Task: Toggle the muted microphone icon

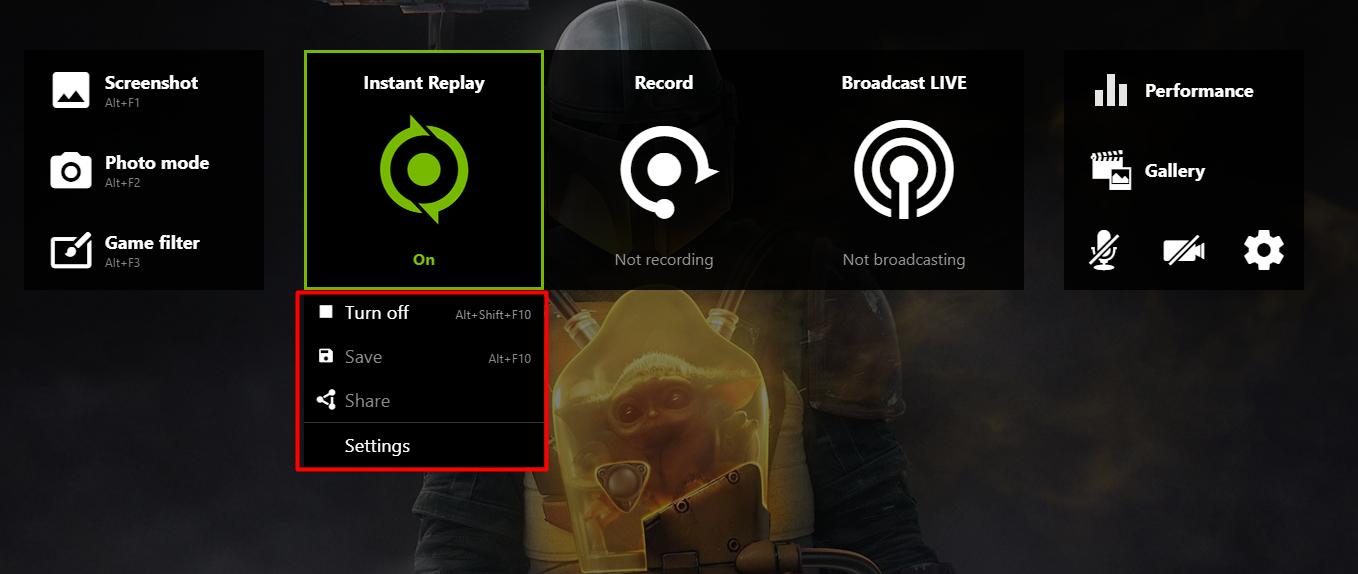Action: (x=1104, y=250)
